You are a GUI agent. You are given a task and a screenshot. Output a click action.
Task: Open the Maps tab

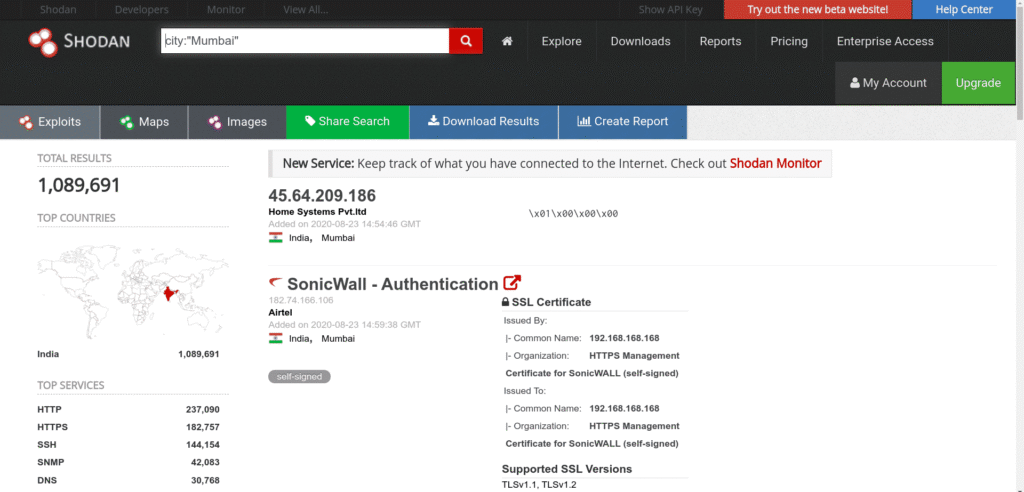[144, 122]
